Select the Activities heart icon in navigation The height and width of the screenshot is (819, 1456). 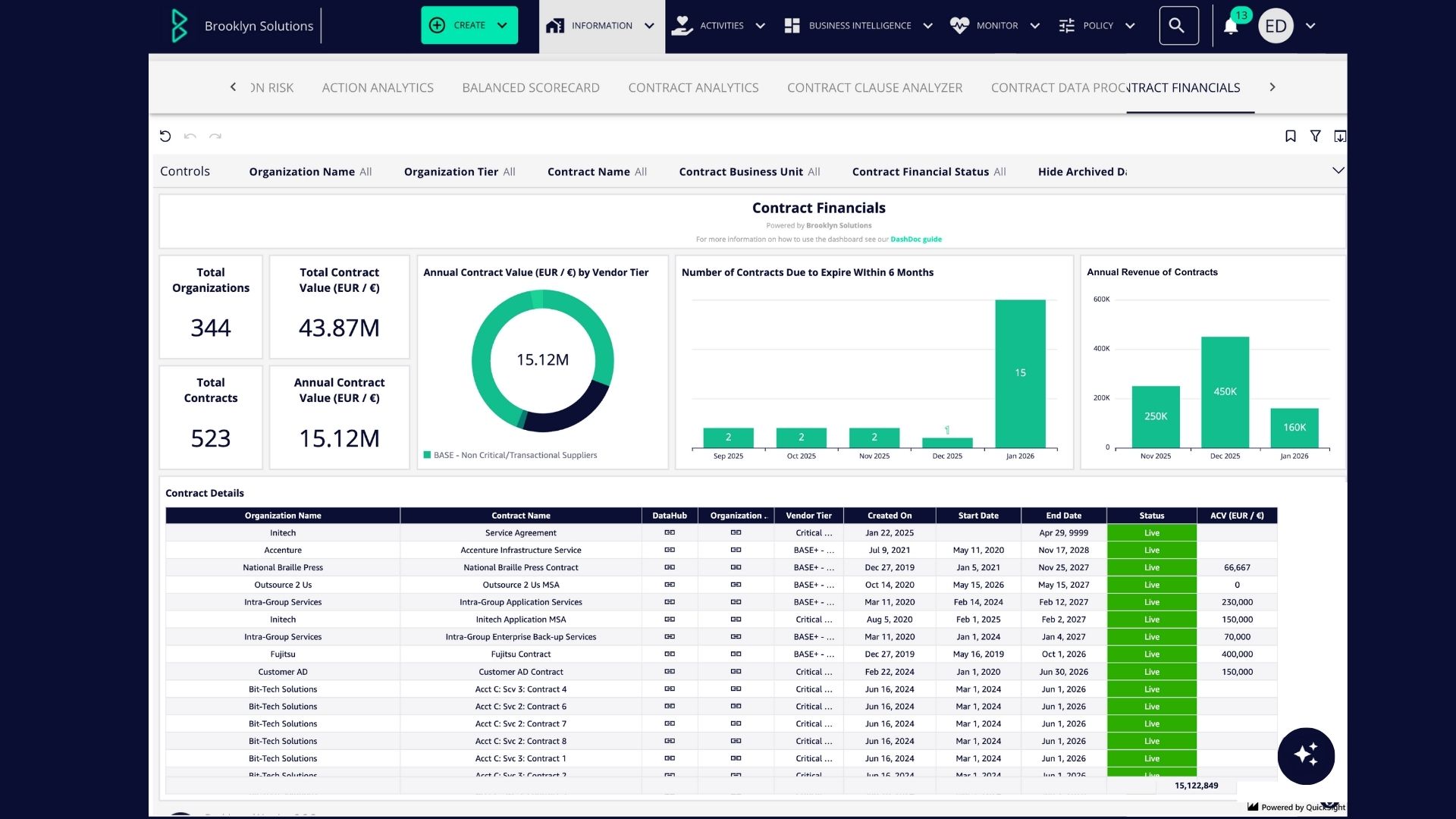(x=681, y=25)
